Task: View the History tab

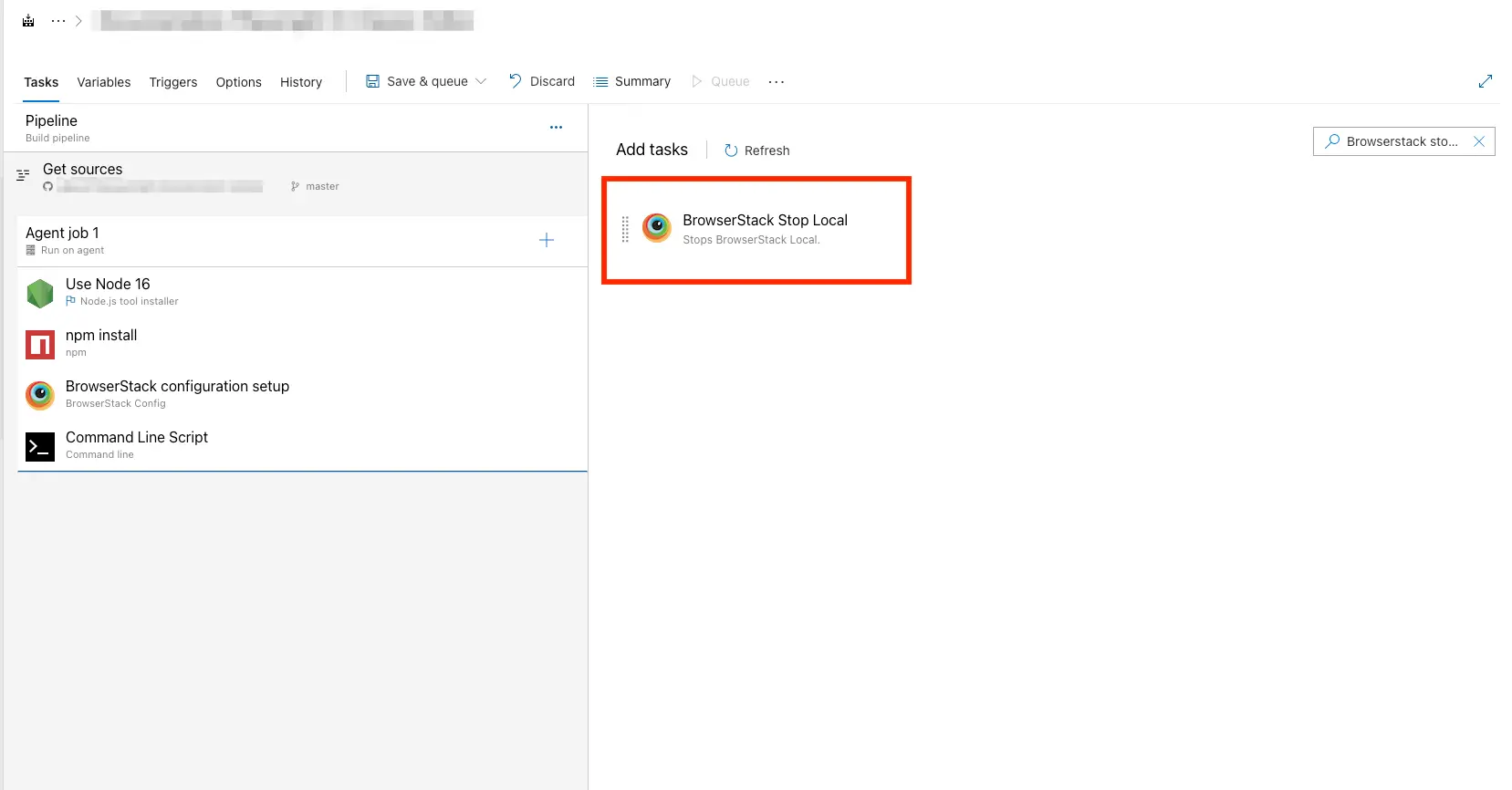Action: (301, 82)
